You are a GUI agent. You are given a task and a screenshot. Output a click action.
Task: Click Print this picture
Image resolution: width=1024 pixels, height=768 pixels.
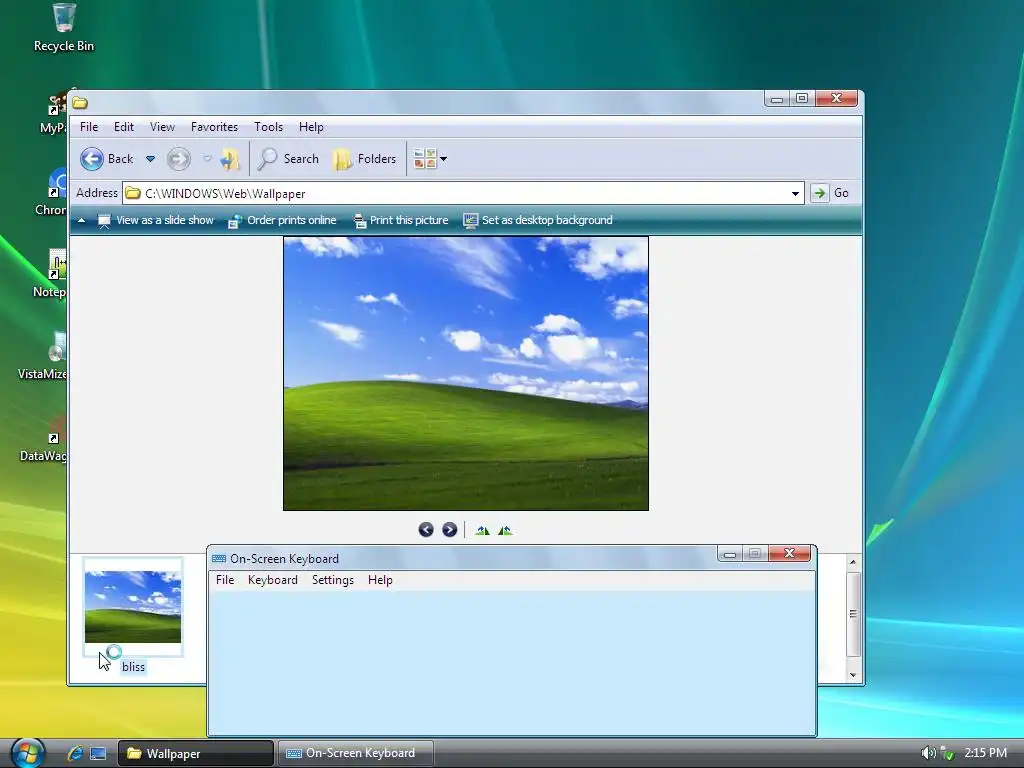click(401, 220)
